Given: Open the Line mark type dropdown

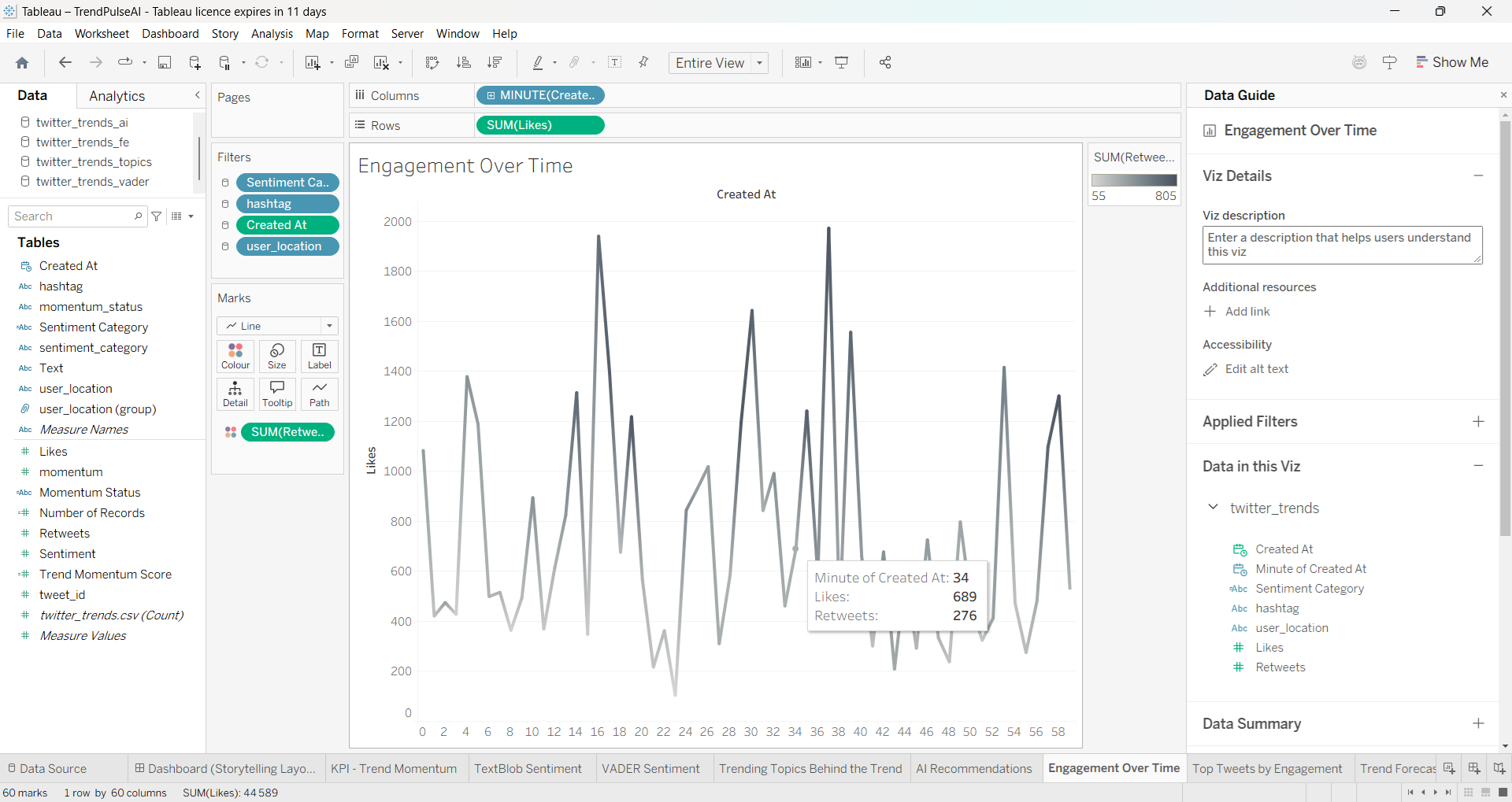Looking at the screenshot, I should [277, 326].
